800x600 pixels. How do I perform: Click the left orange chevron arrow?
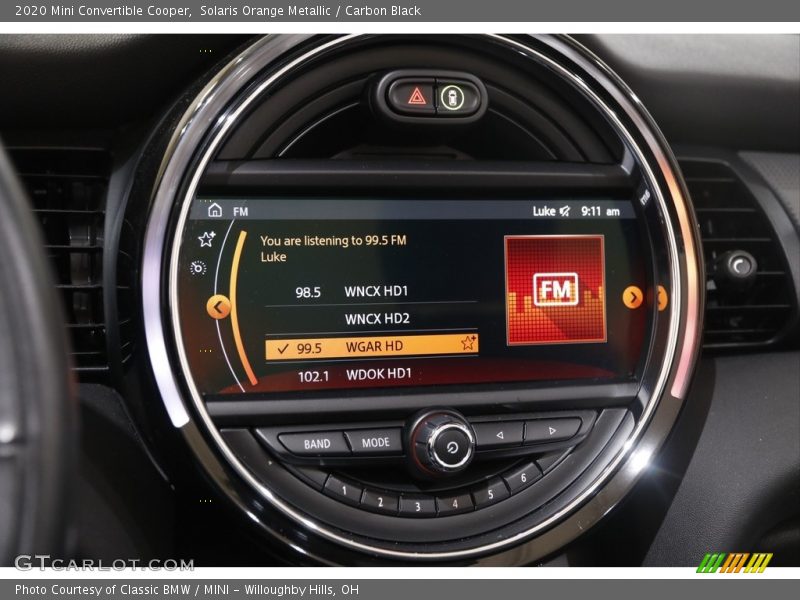click(216, 304)
